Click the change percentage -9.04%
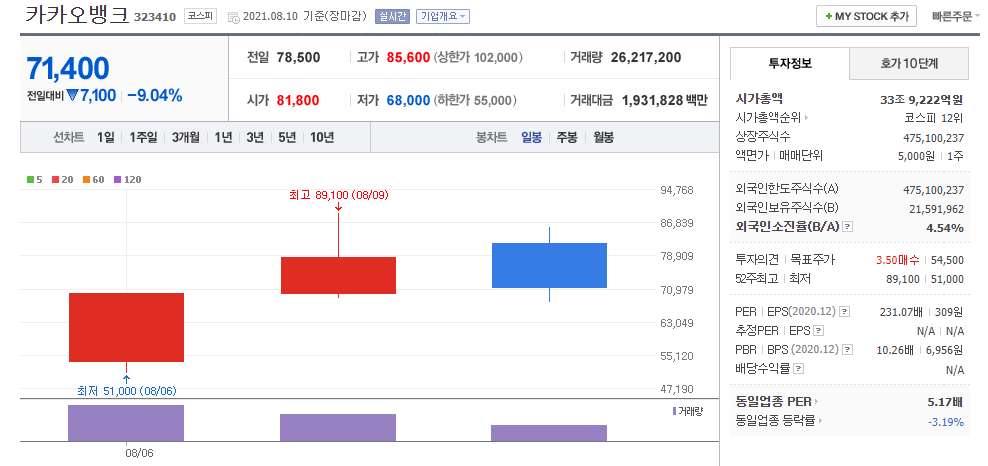 [x=154, y=96]
